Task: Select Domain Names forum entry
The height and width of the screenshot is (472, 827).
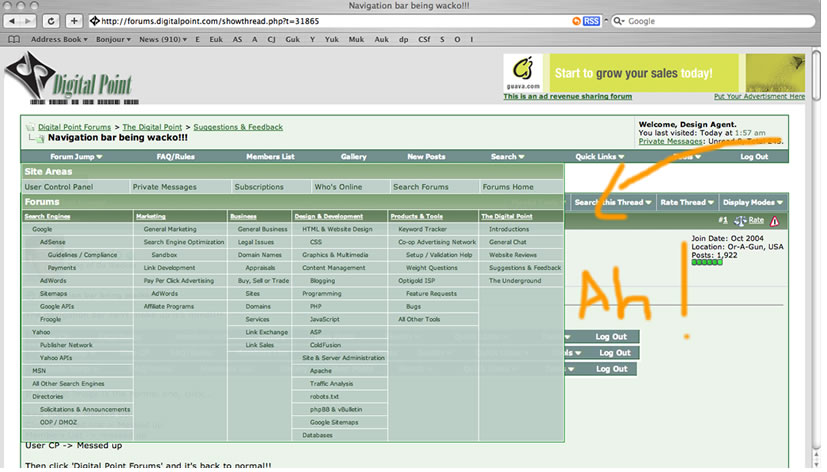Action: coord(259,255)
